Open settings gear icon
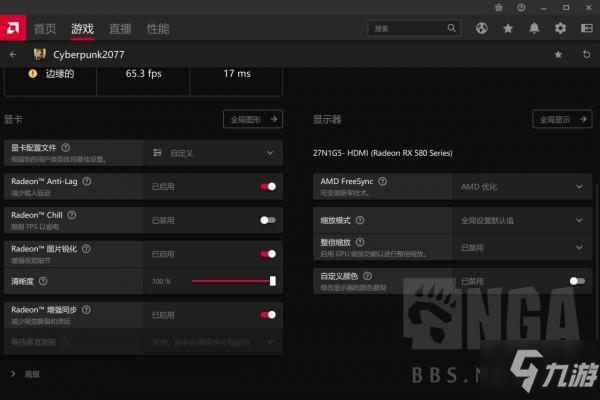The width and height of the screenshot is (600, 400). point(560,28)
